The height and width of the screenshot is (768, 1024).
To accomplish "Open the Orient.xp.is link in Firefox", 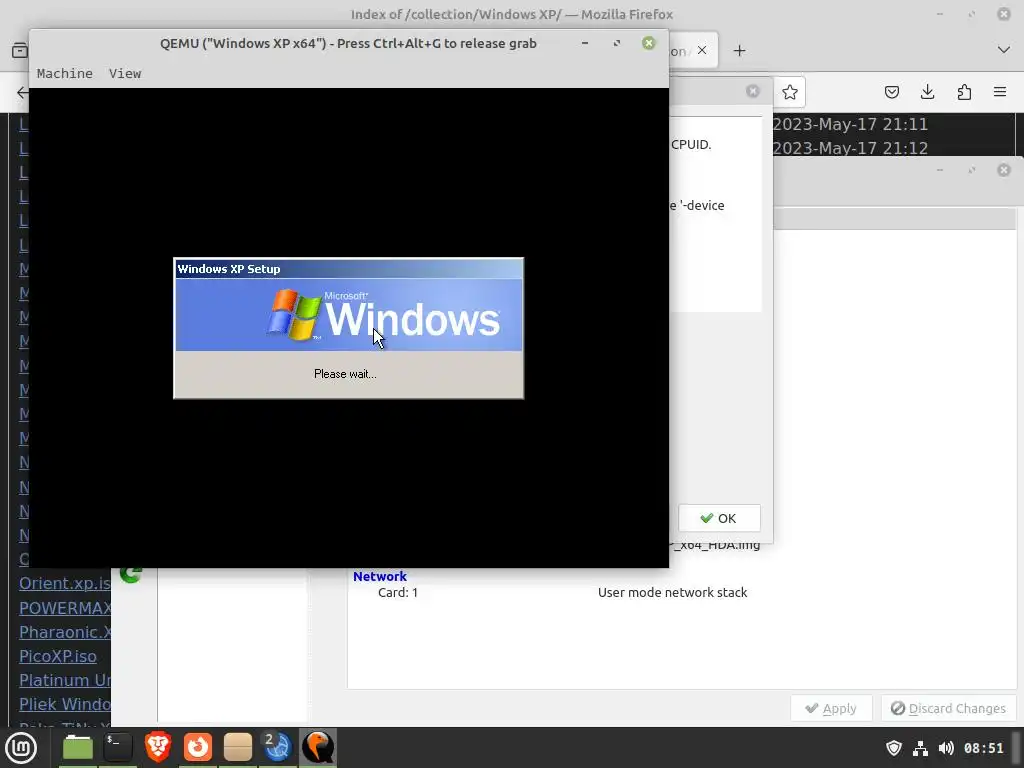I will pyautogui.click(x=65, y=583).
